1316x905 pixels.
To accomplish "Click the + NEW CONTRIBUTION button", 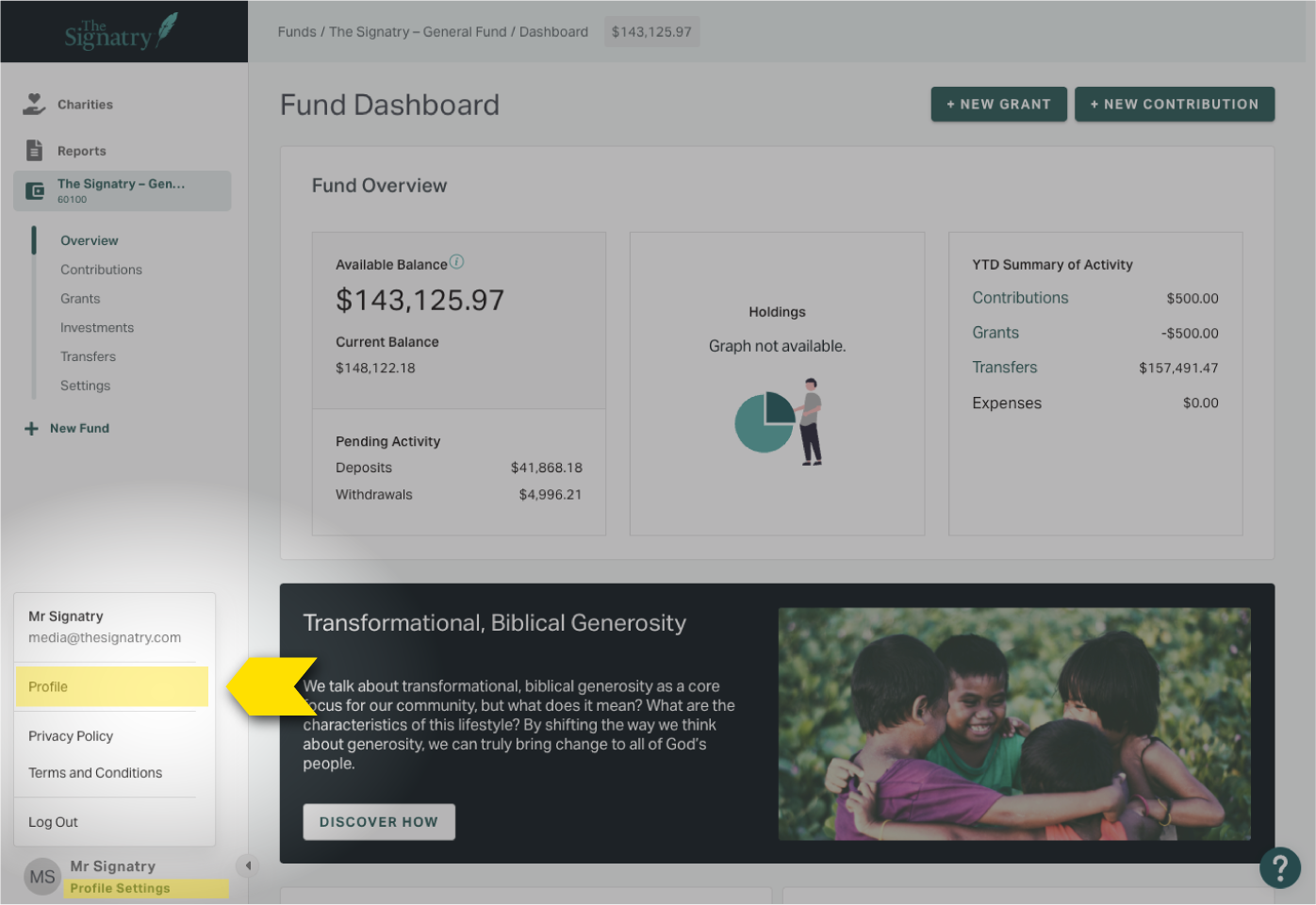I will [x=1175, y=104].
